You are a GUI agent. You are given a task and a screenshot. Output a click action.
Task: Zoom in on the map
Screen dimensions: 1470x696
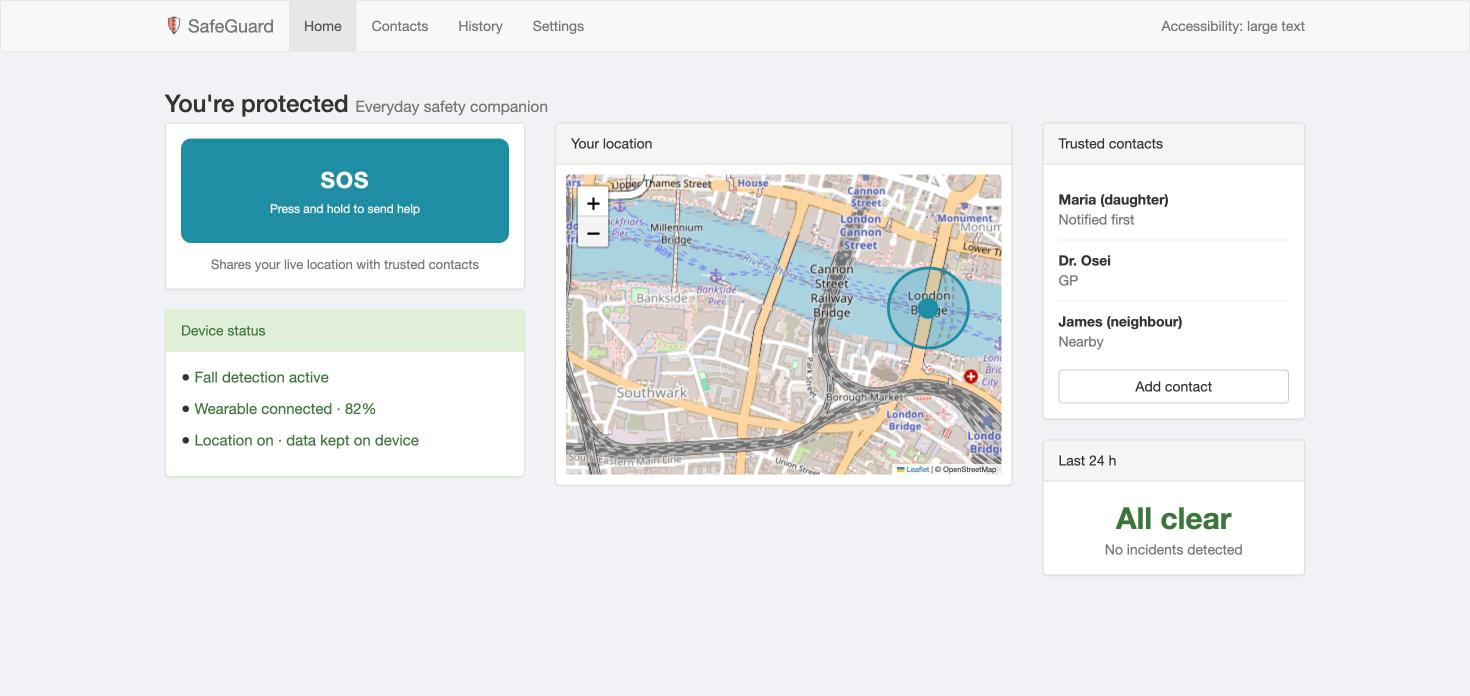pyautogui.click(x=593, y=203)
